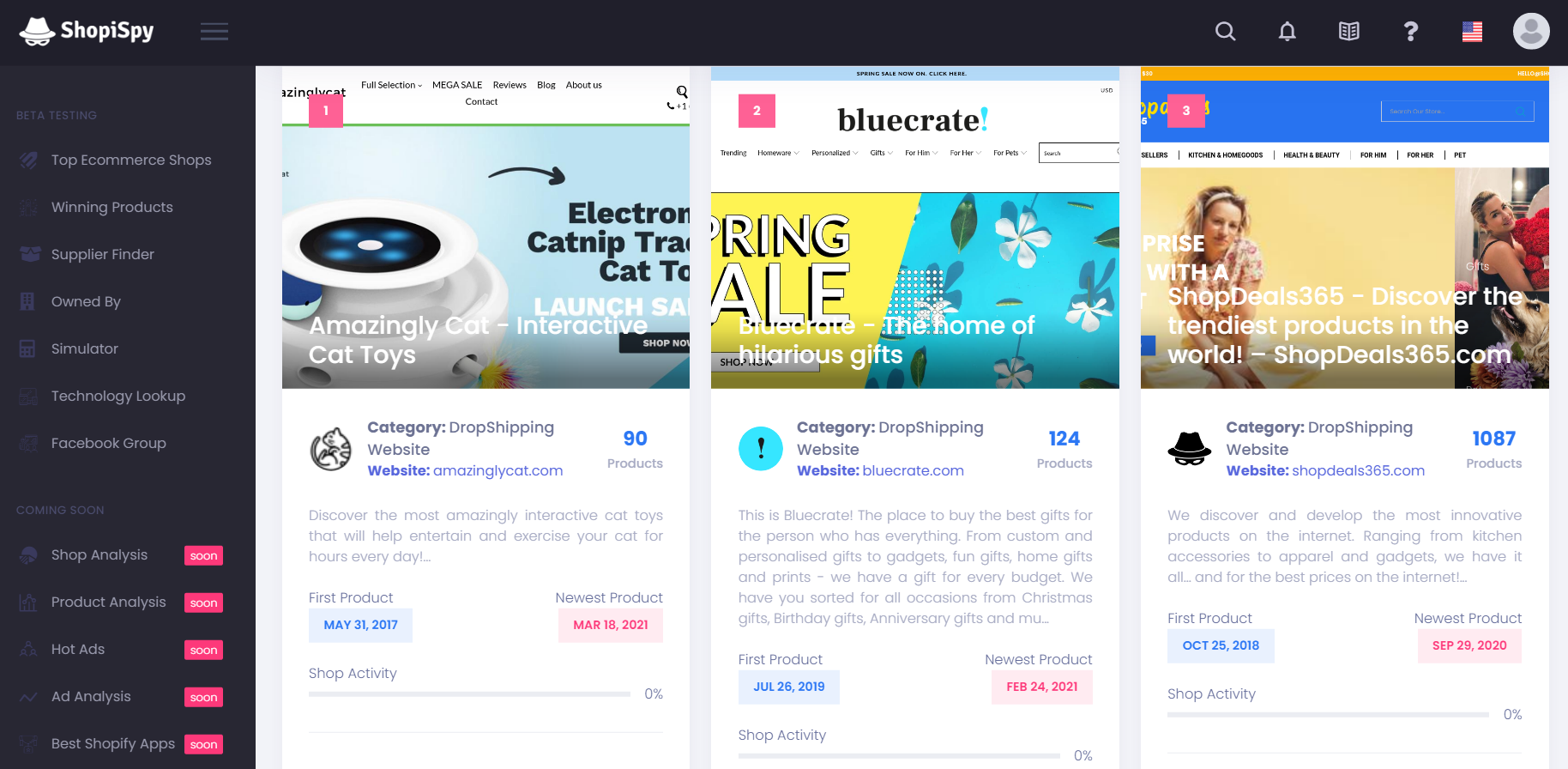Open Top Ecommerce Shops page
1568x769 pixels.
click(x=131, y=160)
